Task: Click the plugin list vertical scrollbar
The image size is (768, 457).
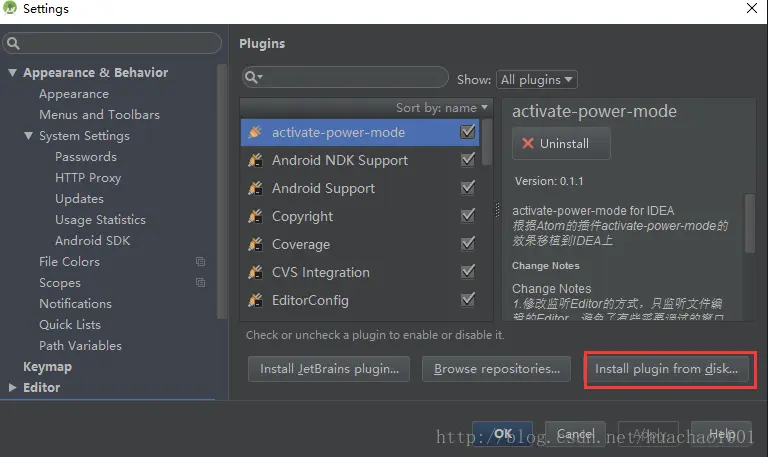Action: point(487,142)
